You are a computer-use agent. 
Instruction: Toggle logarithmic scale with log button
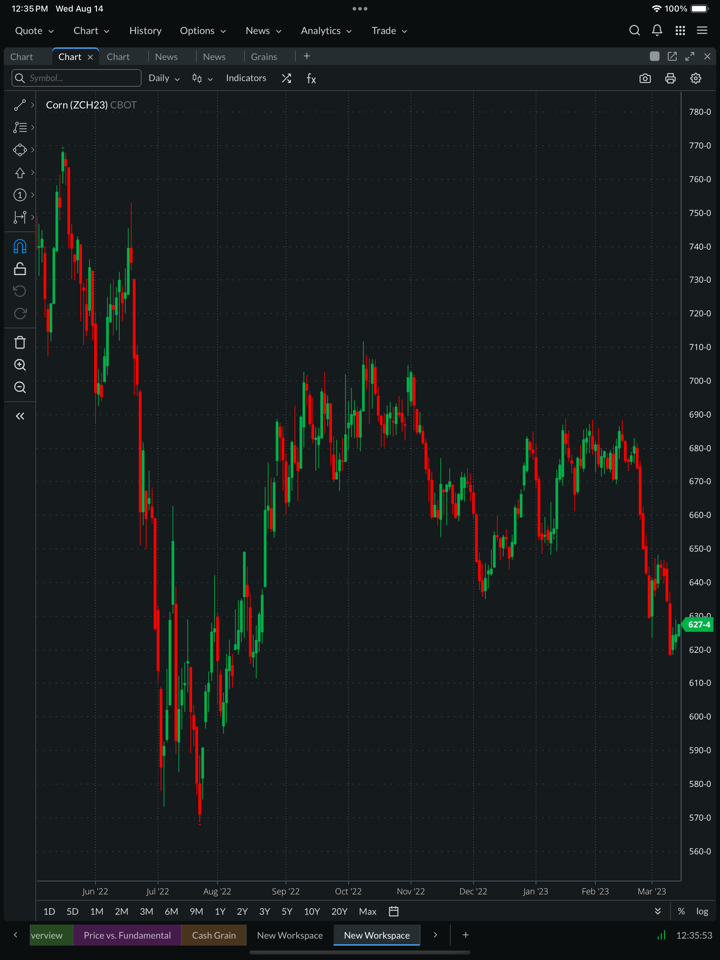702,911
